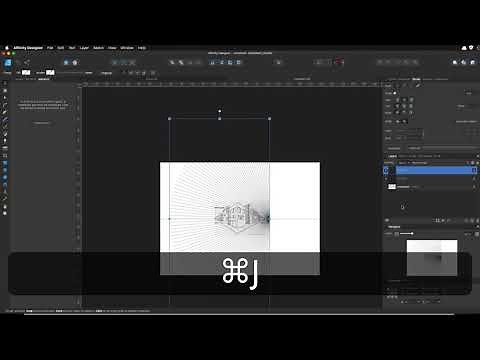The height and width of the screenshot is (360, 480).
Task: Open the Text menu
Action: click(x=72, y=48)
